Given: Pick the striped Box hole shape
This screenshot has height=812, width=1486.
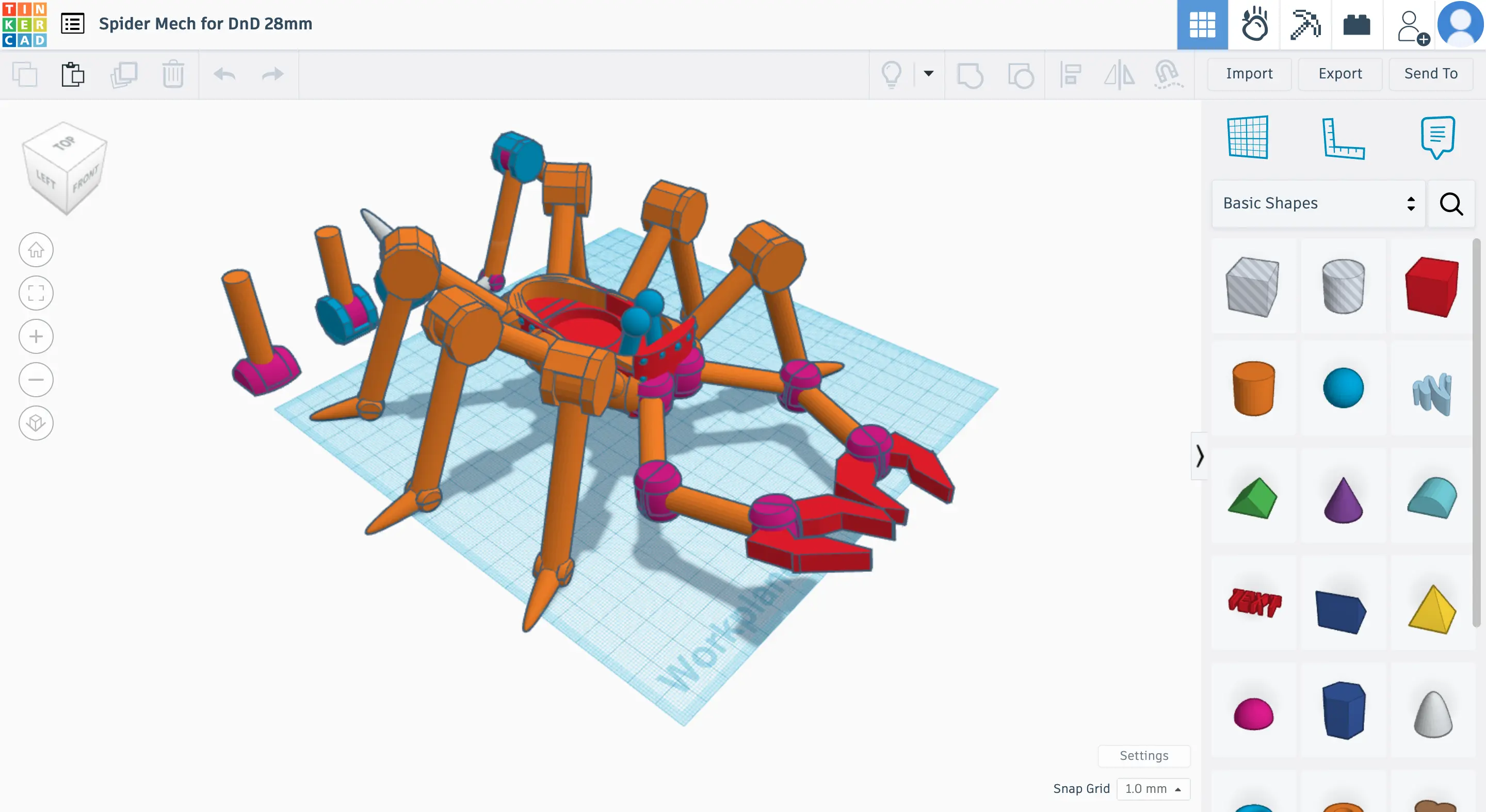Looking at the screenshot, I should coord(1253,287).
